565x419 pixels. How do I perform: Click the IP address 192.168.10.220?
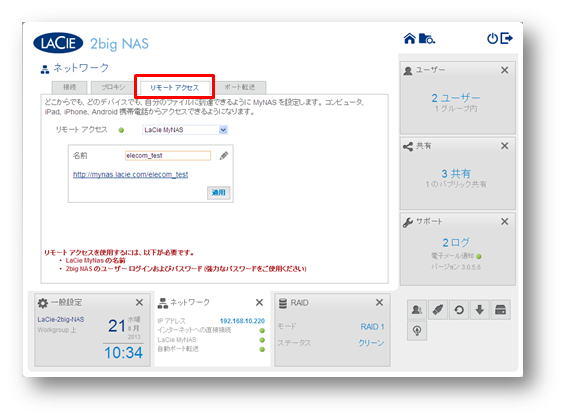(x=242, y=321)
